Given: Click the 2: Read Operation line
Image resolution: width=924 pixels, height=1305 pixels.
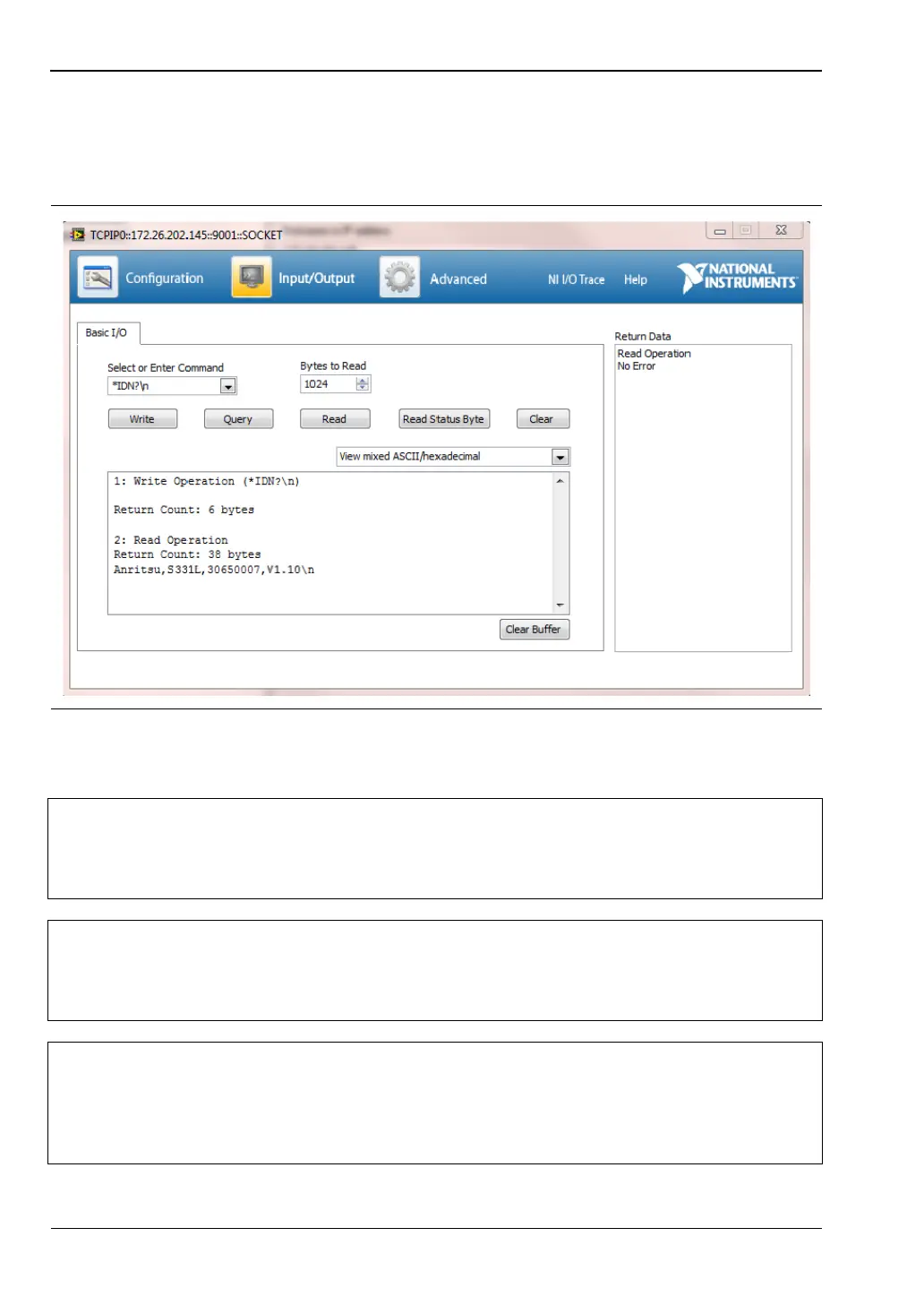Looking at the screenshot, I should tap(171, 540).
